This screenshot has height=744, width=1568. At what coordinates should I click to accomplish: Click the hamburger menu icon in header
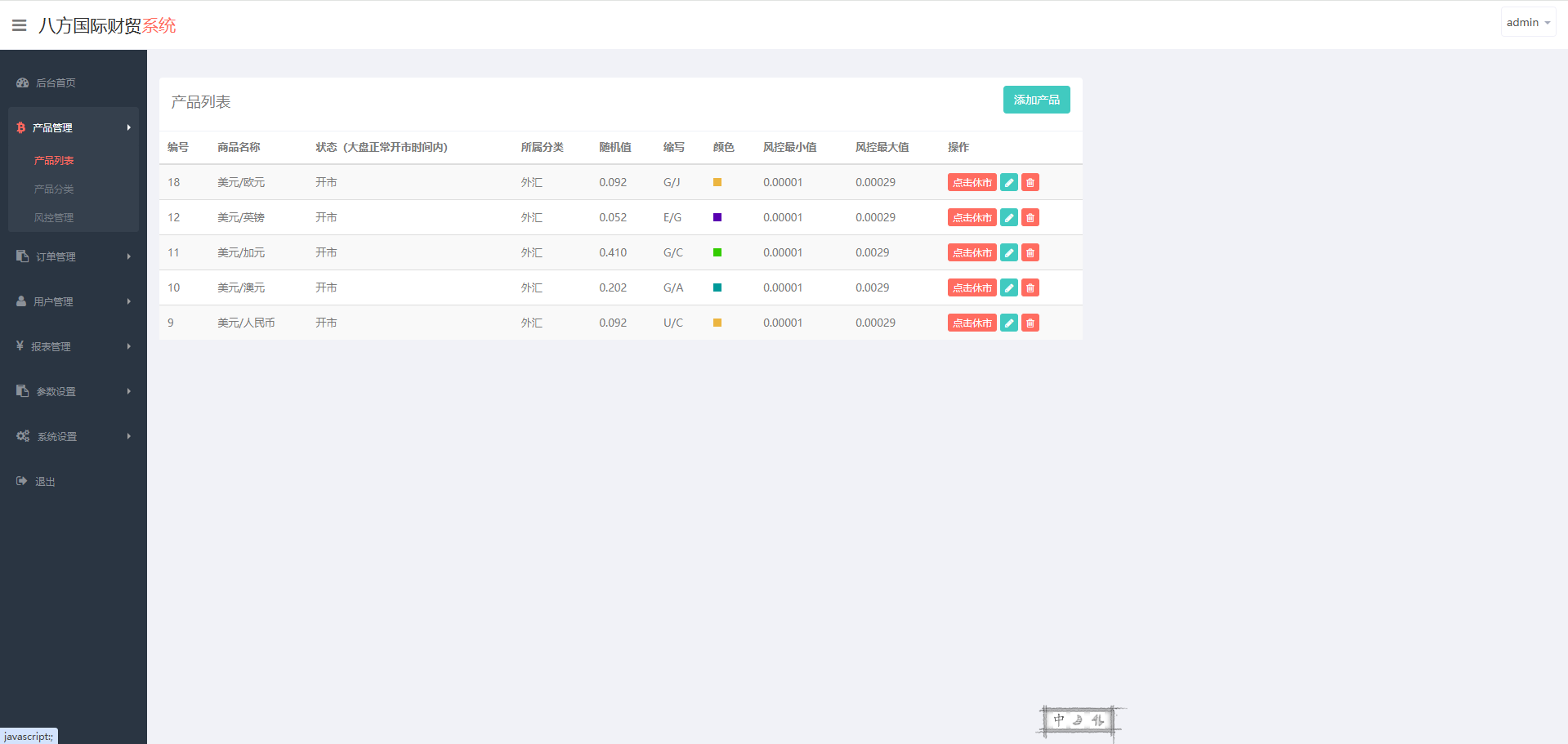[20, 25]
